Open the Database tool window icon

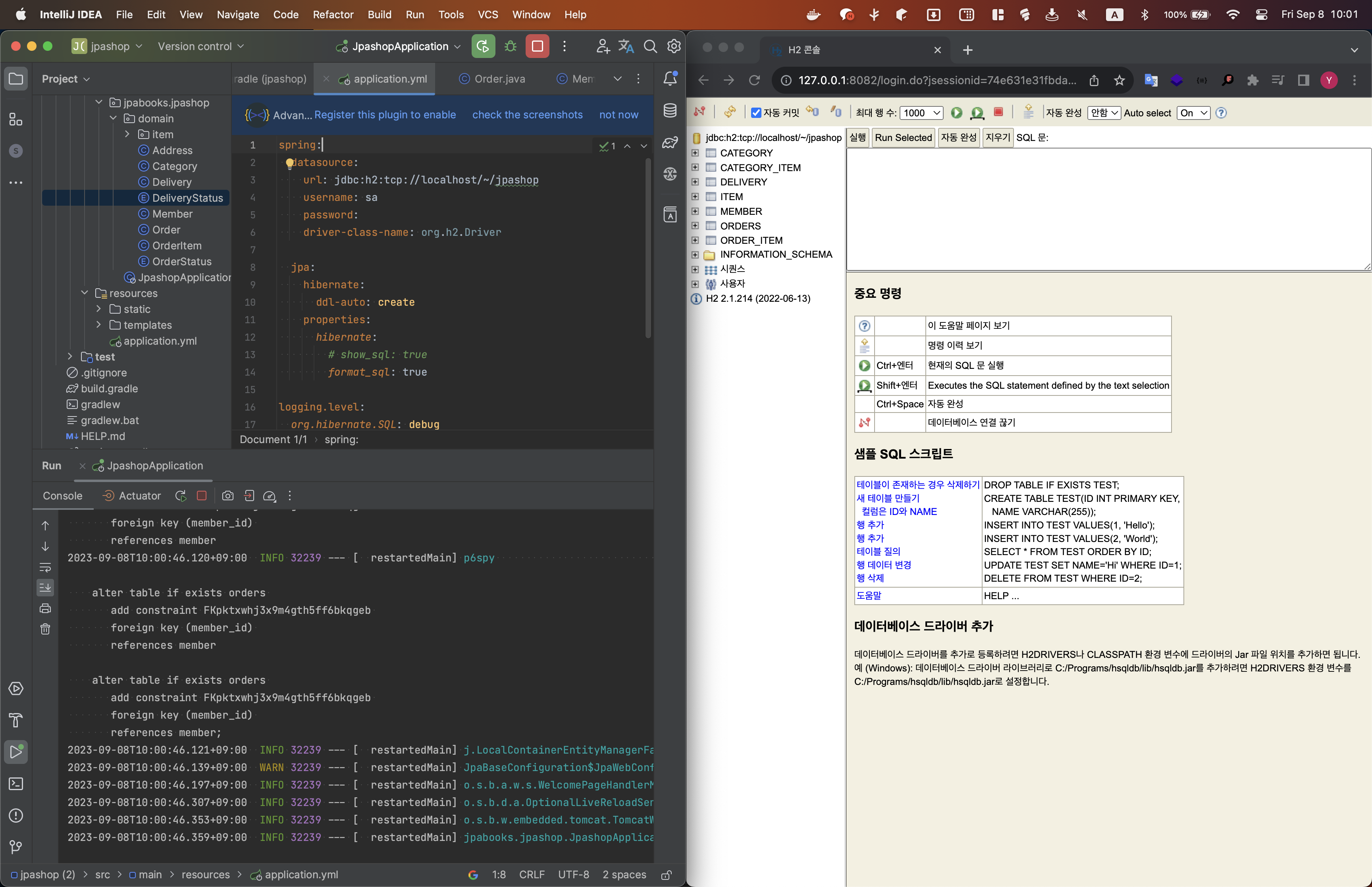point(670,111)
